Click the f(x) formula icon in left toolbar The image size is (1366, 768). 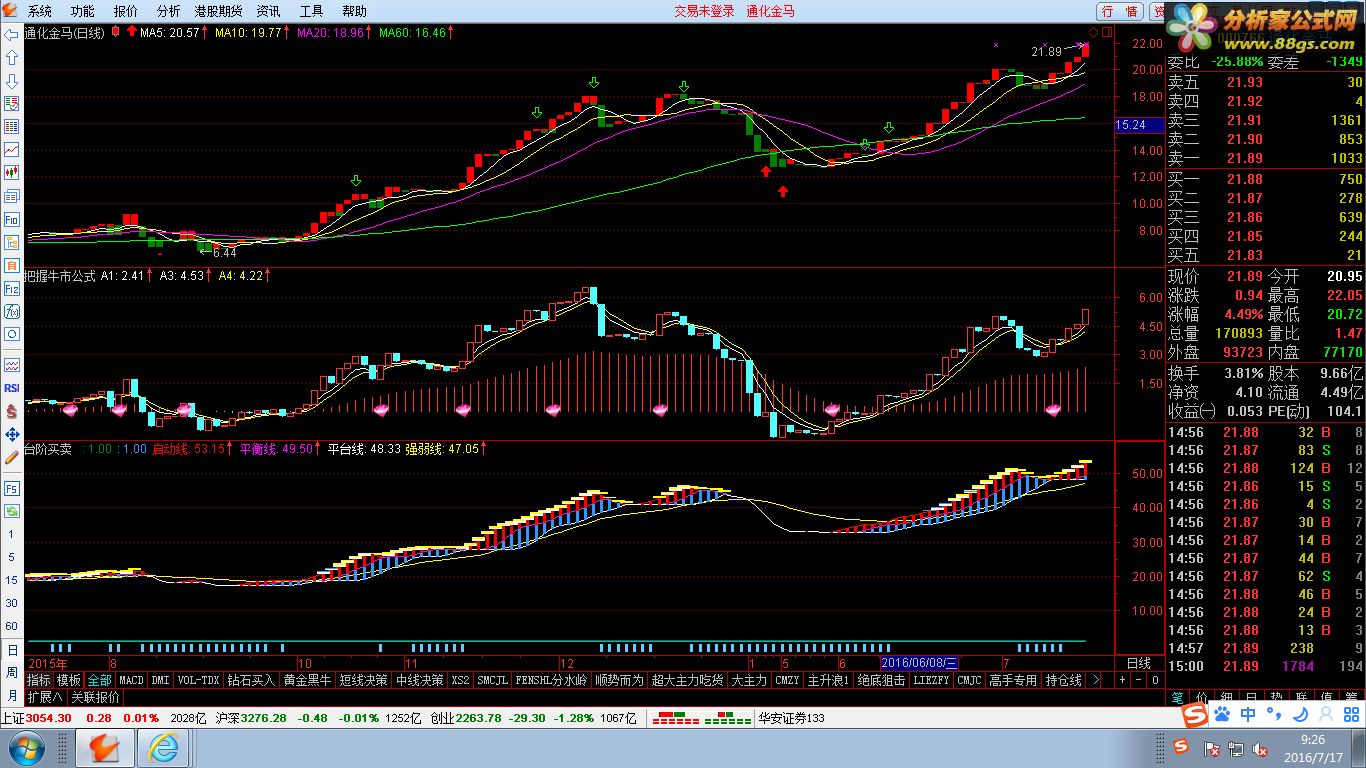click(12, 311)
